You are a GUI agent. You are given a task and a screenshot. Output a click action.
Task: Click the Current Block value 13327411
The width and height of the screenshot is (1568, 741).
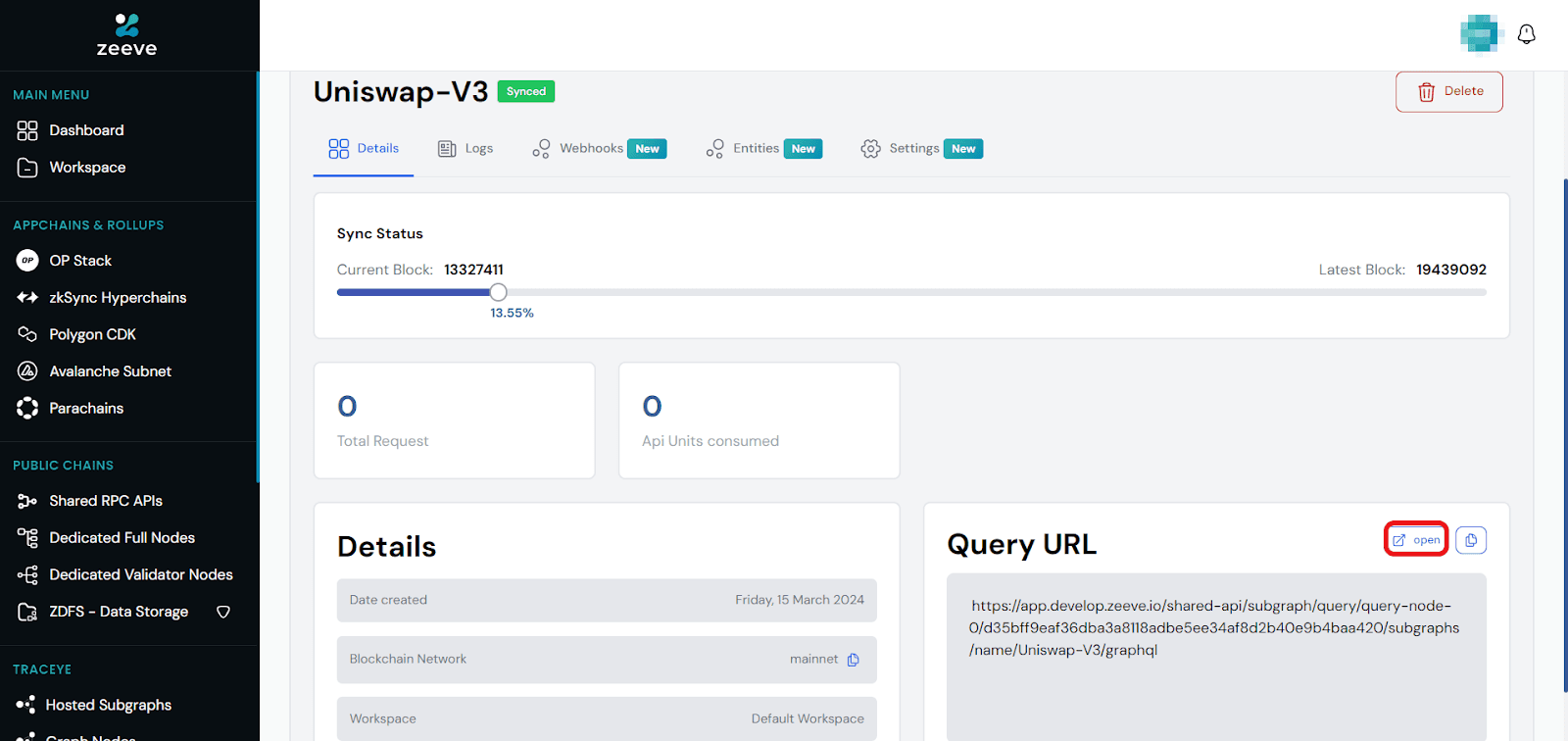click(473, 270)
